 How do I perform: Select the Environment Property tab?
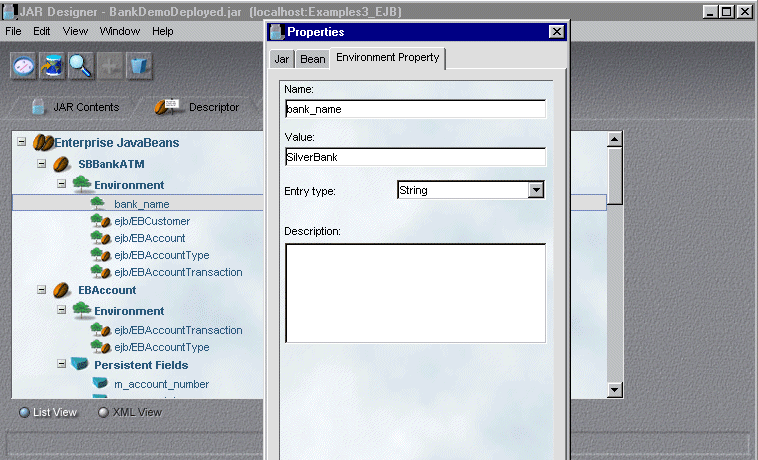[388, 58]
